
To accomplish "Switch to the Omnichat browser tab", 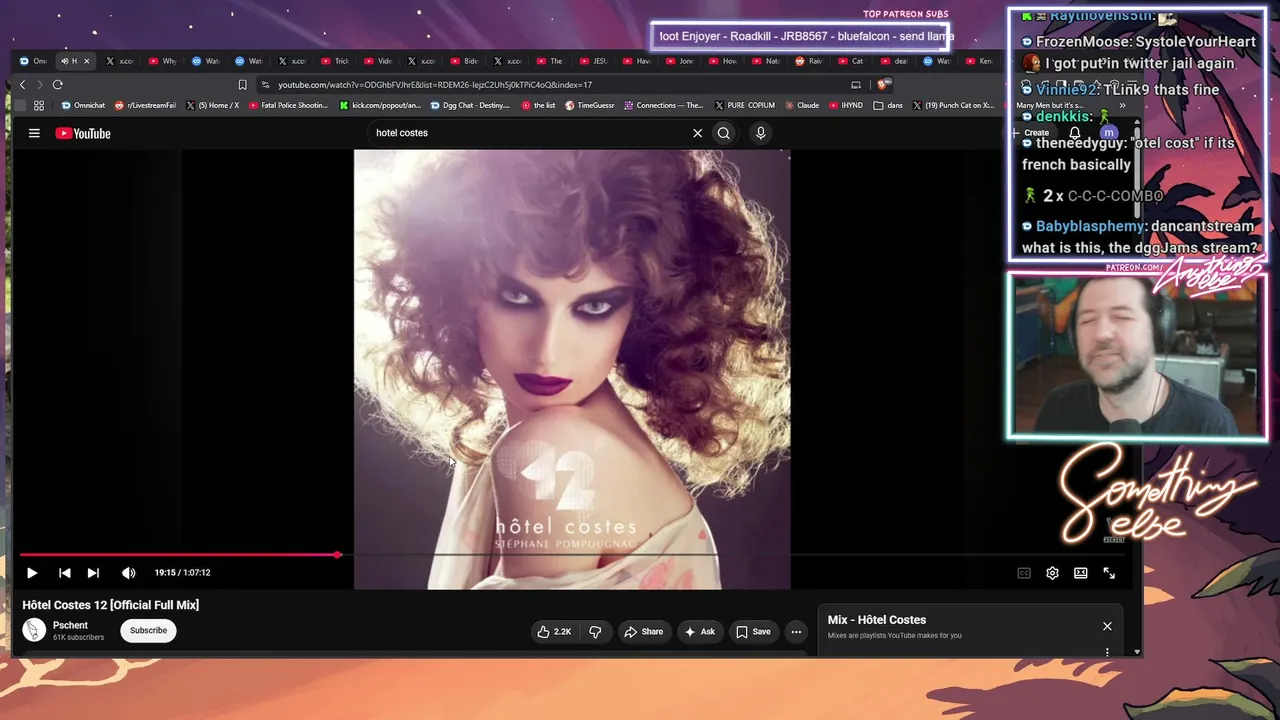I will click(x=34, y=61).
